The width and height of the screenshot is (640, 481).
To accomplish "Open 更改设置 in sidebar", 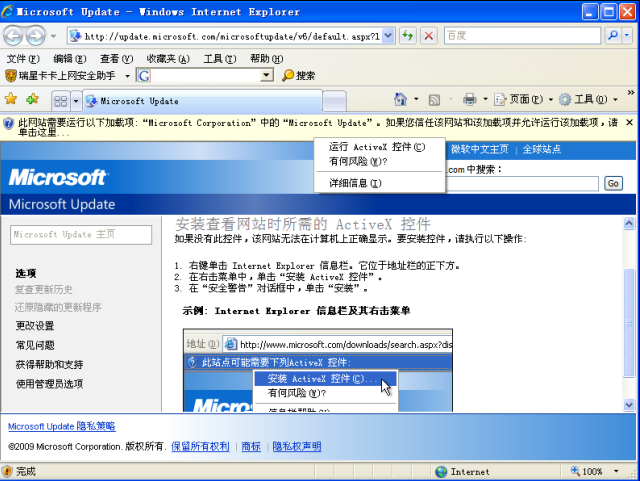I will coord(35,325).
